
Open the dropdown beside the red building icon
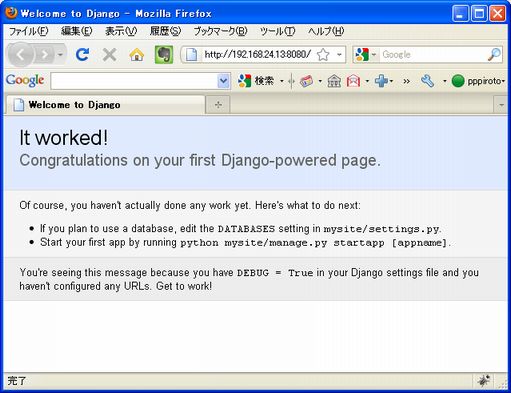367,81
